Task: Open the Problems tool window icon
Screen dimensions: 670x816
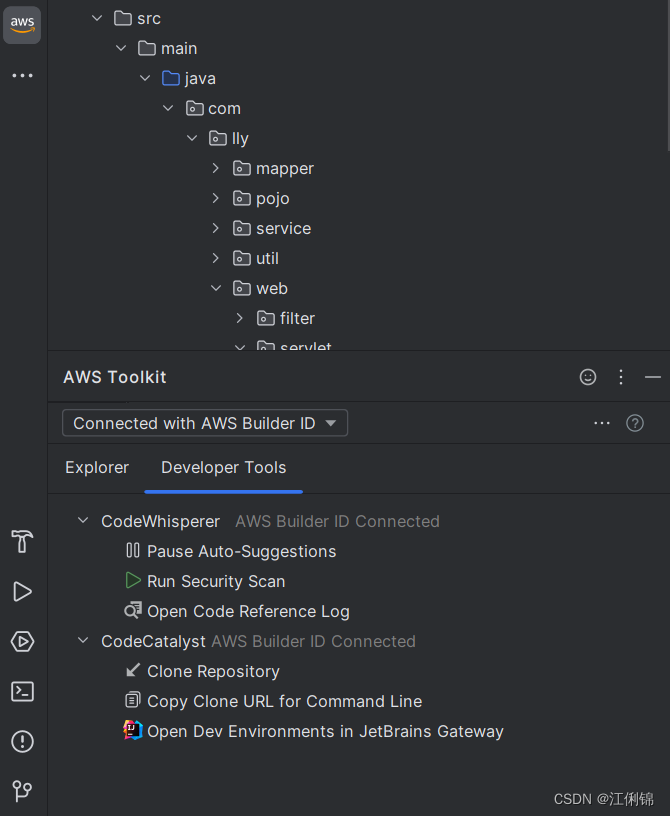Action: click(x=22, y=742)
